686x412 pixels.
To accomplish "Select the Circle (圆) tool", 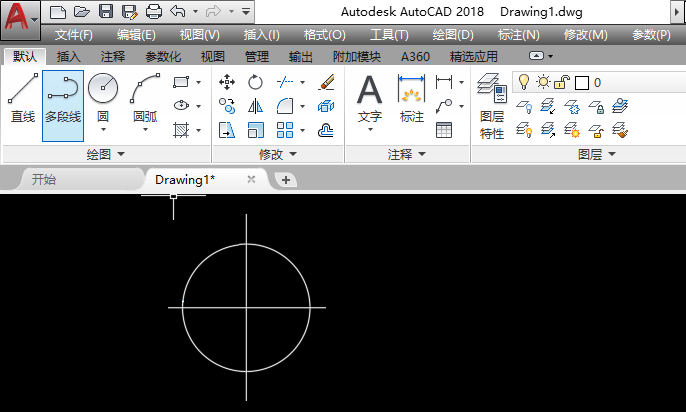I will [103, 98].
